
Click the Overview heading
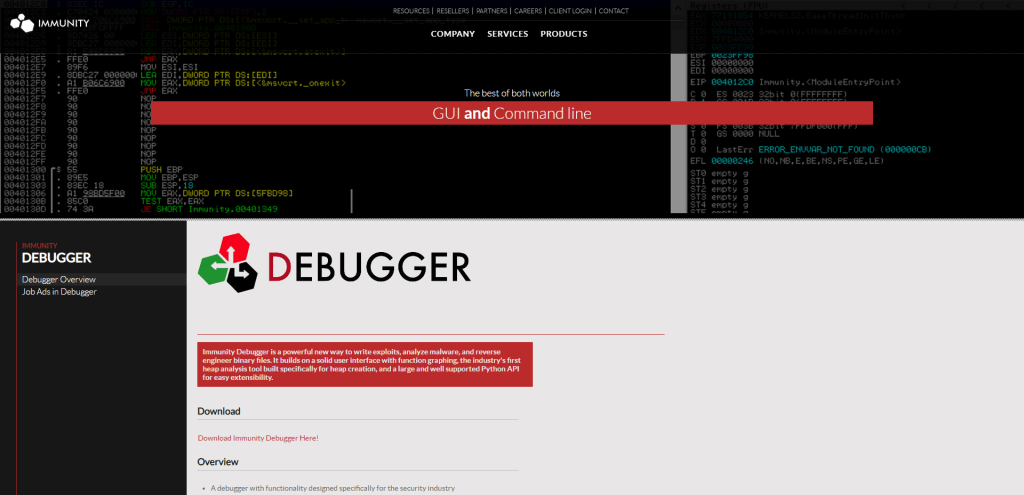pyautogui.click(x=217, y=462)
